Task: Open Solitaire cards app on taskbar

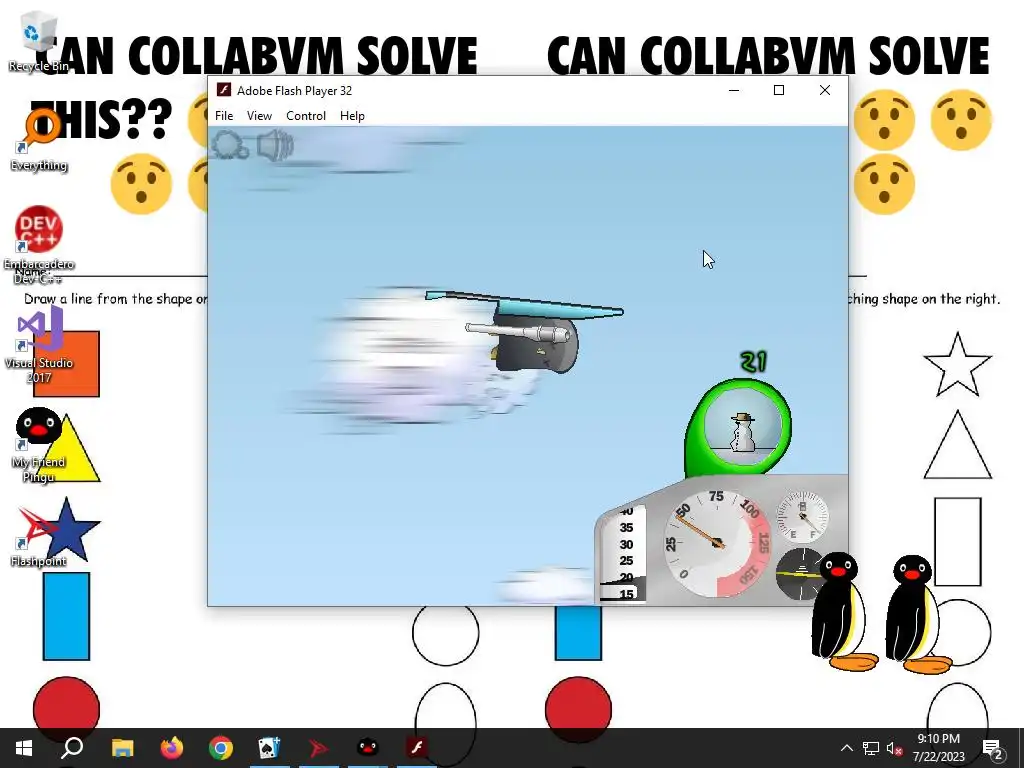Action: click(269, 748)
